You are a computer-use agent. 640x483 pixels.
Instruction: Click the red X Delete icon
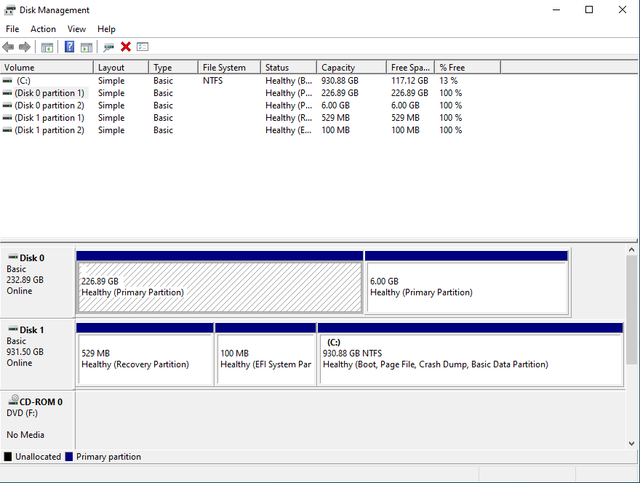click(x=126, y=47)
